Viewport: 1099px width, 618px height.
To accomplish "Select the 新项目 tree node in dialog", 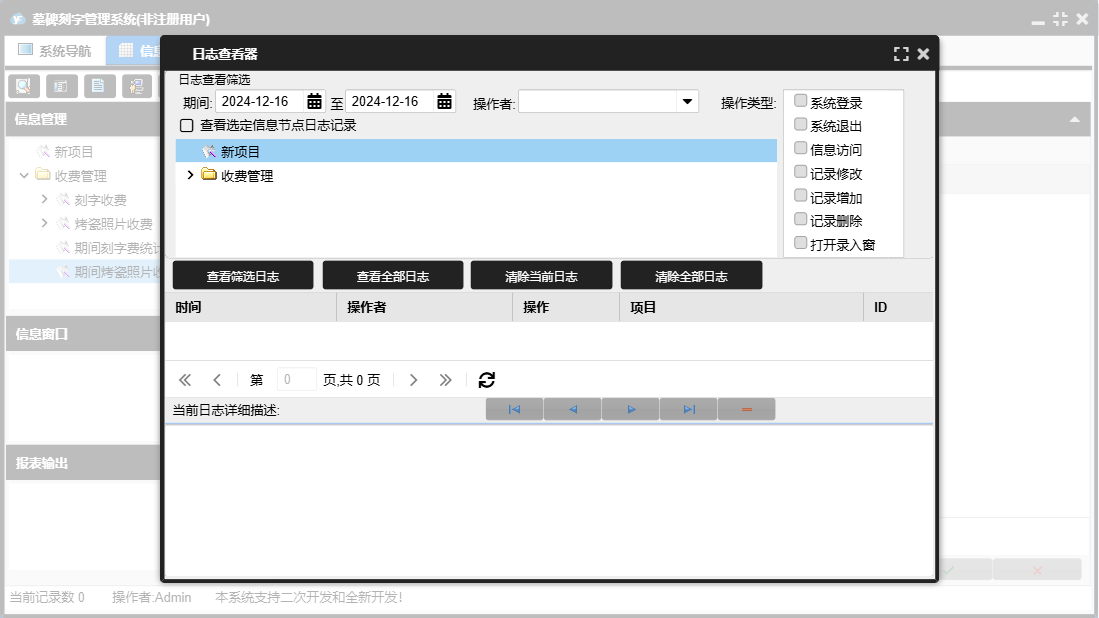I will coord(240,152).
